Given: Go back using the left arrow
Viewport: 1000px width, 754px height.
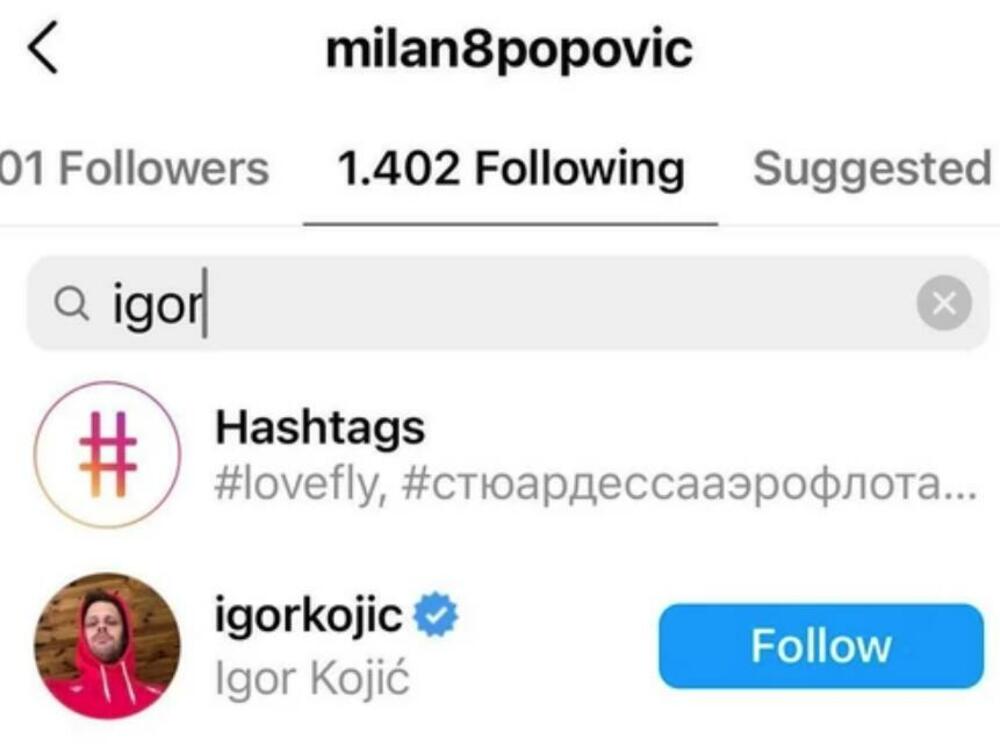Looking at the screenshot, I should [43, 50].
